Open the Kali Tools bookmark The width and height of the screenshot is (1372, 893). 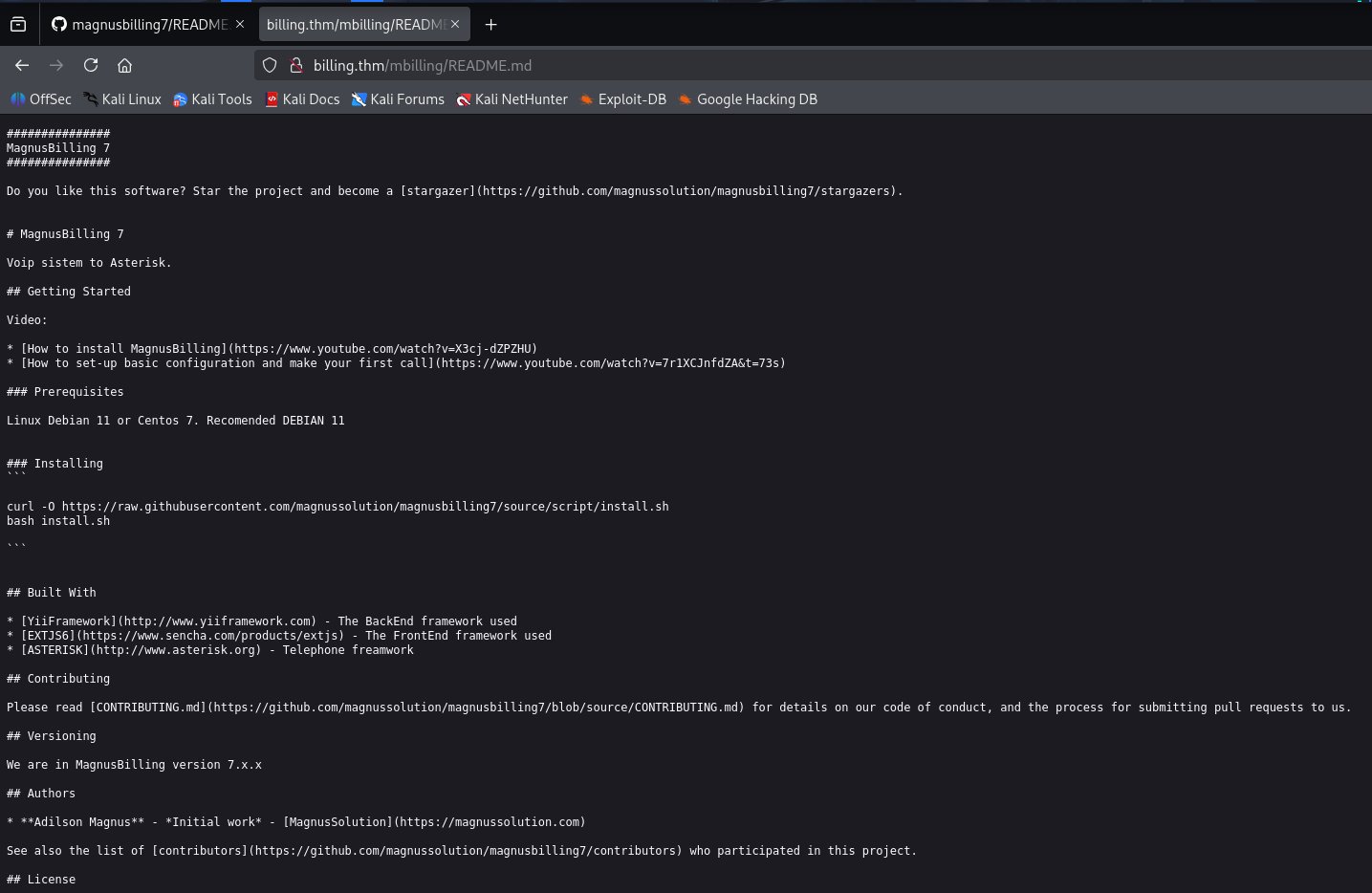coord(212,99)
